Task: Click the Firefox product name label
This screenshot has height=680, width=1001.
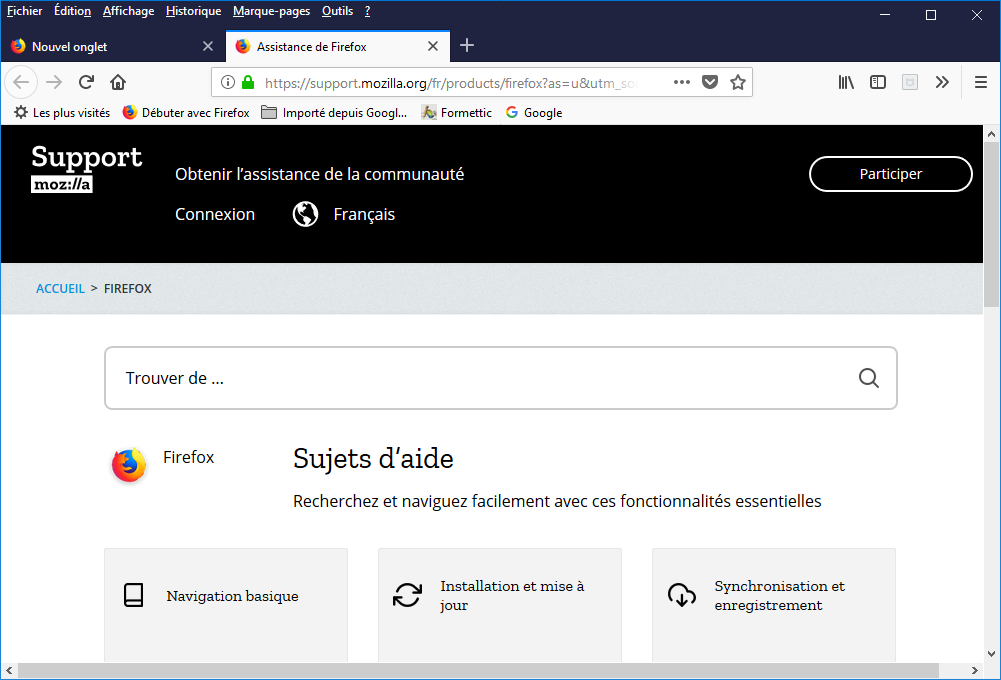Action: 188,457
